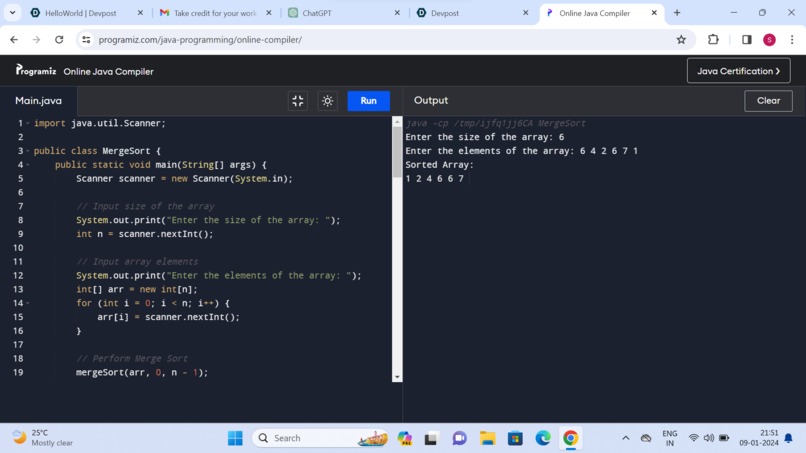Screen dimensions: 806x453
Task: Clear the output panel
Action: tap(768, 101)
